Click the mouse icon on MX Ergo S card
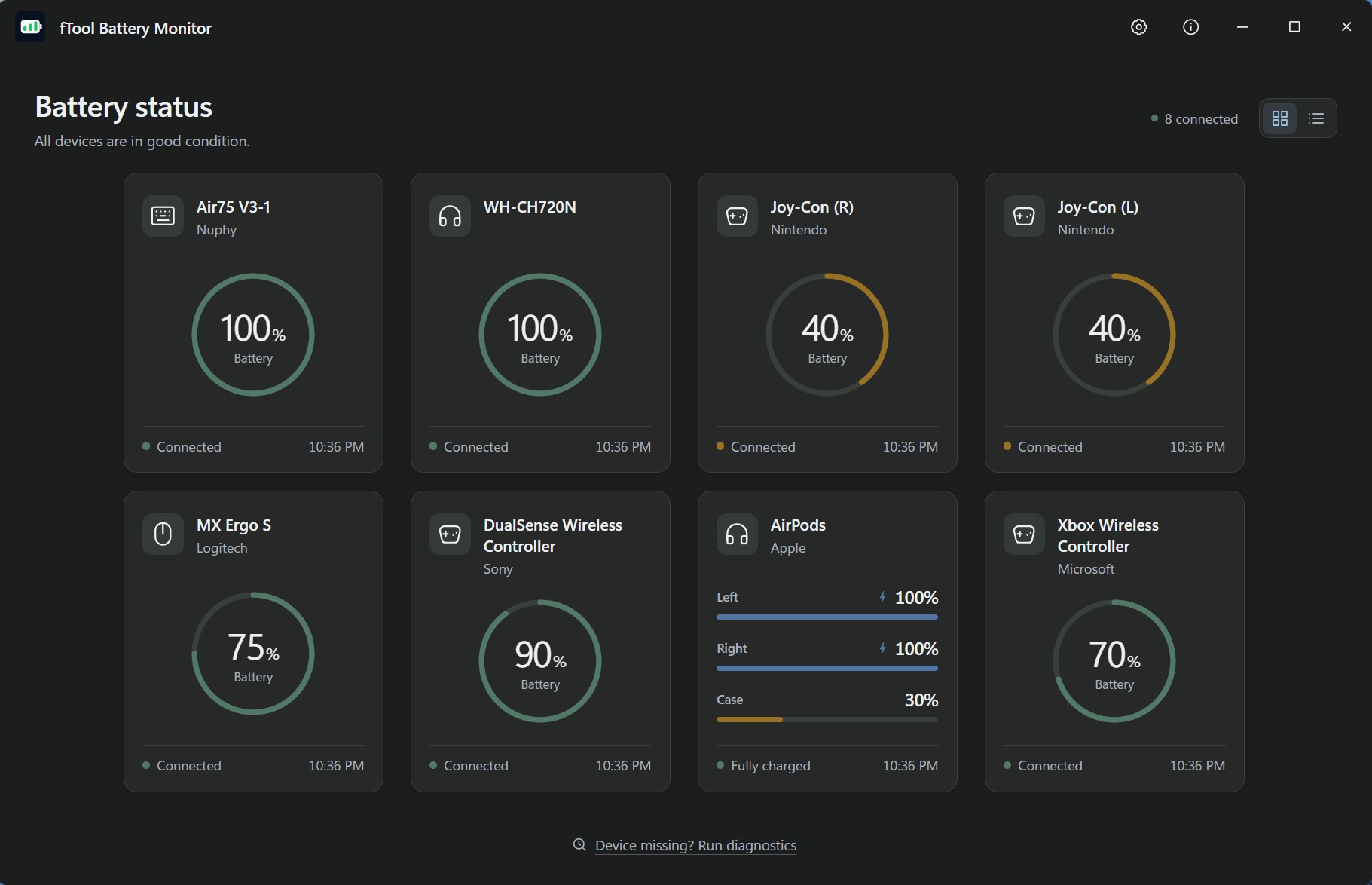This screenshot has height=885, width=1372. (163, 534)
